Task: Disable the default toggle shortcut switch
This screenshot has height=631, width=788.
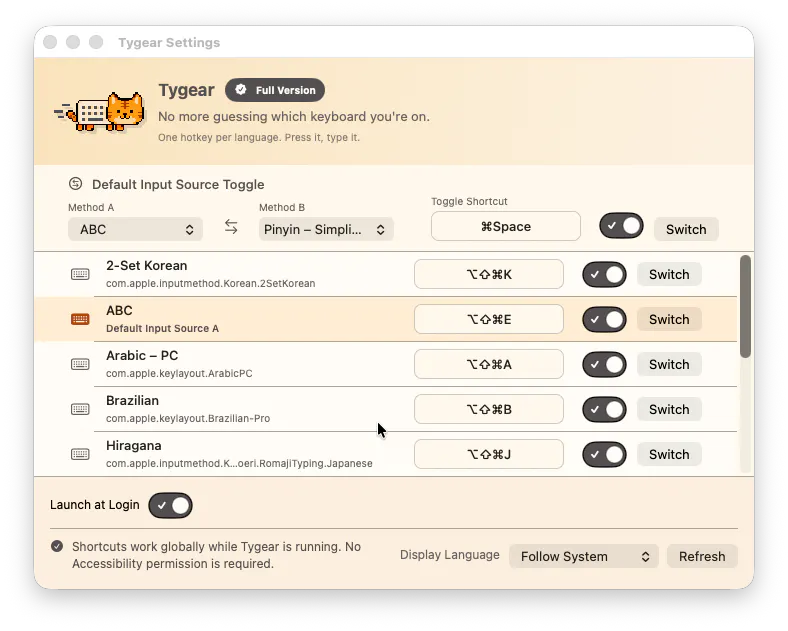Action: click(621, 226)
